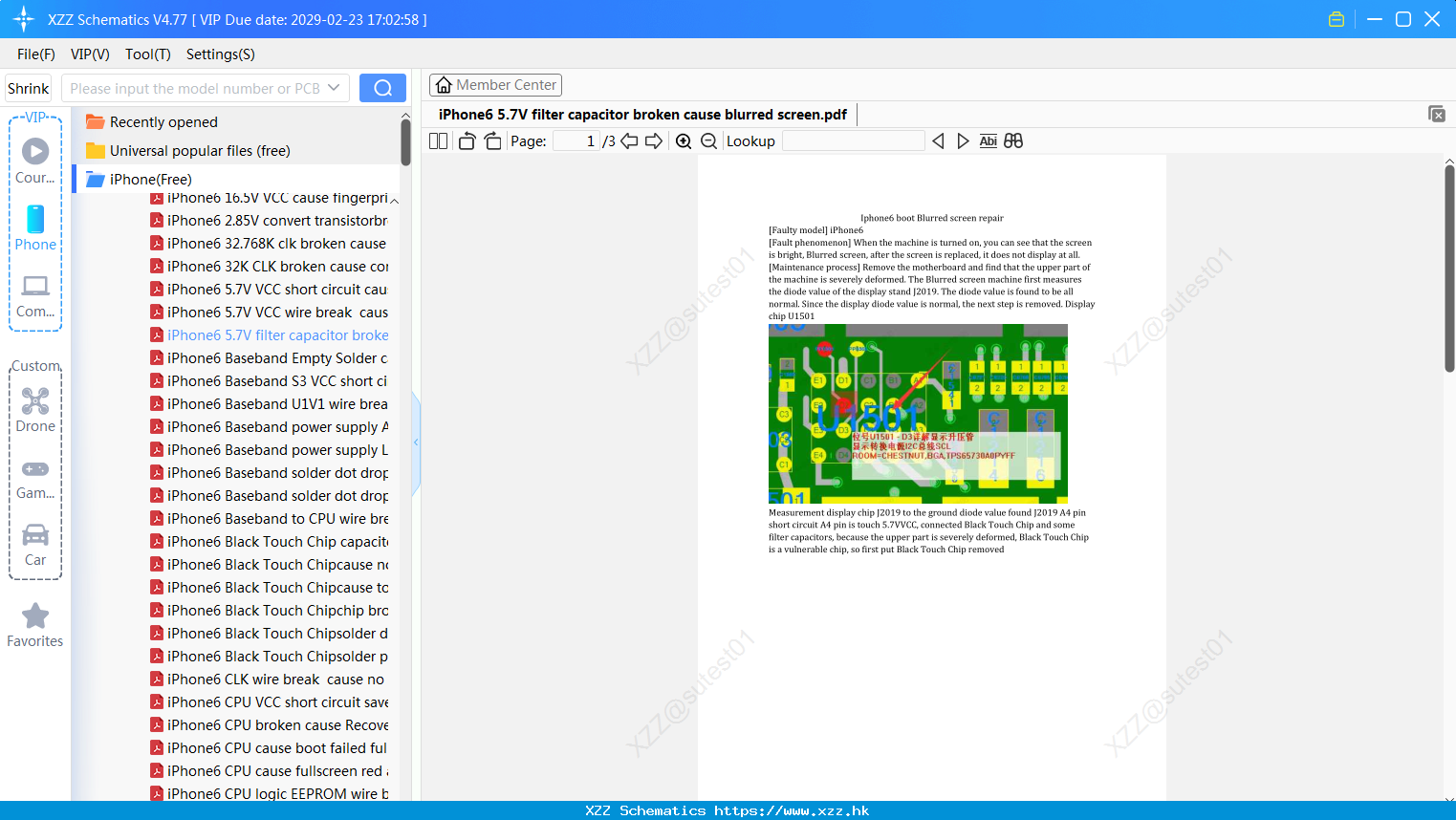This screenshot has height=820, width=1456.
Task: Open the Car category
Action: [x=35, y=545]
